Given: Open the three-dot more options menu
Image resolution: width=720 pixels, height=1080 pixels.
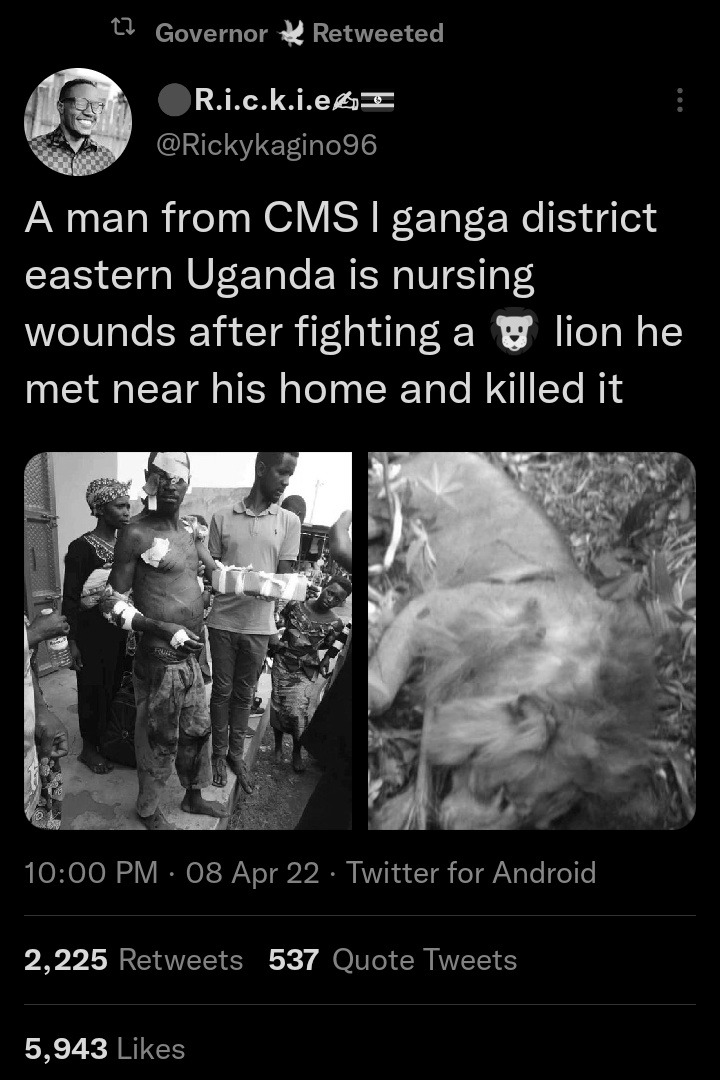Looking at the screenshot, I should pos(680,101).
